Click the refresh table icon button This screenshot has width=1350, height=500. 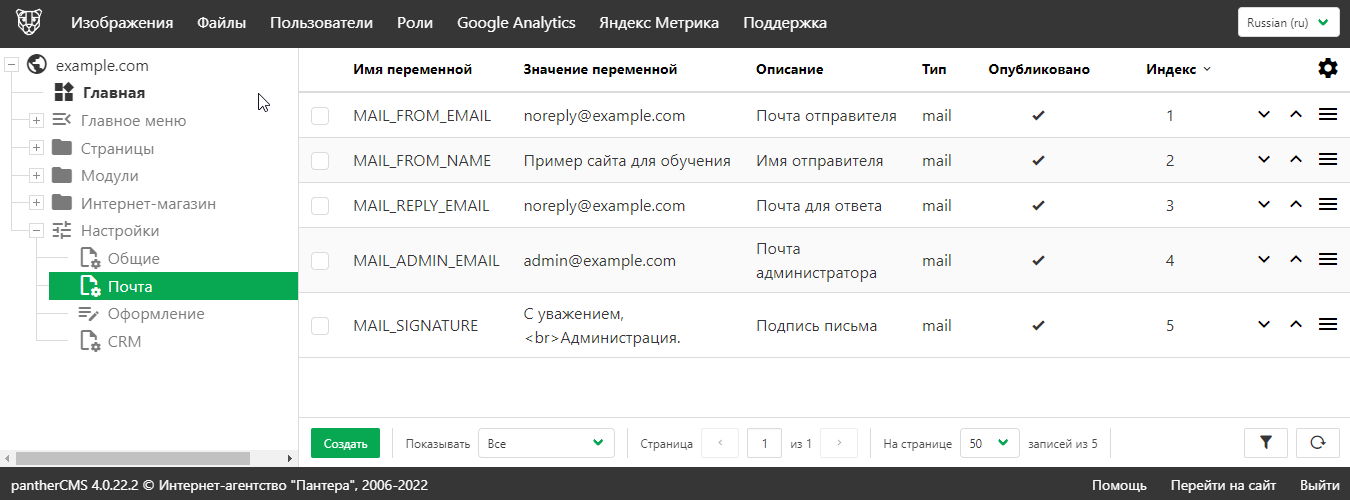1317,443
